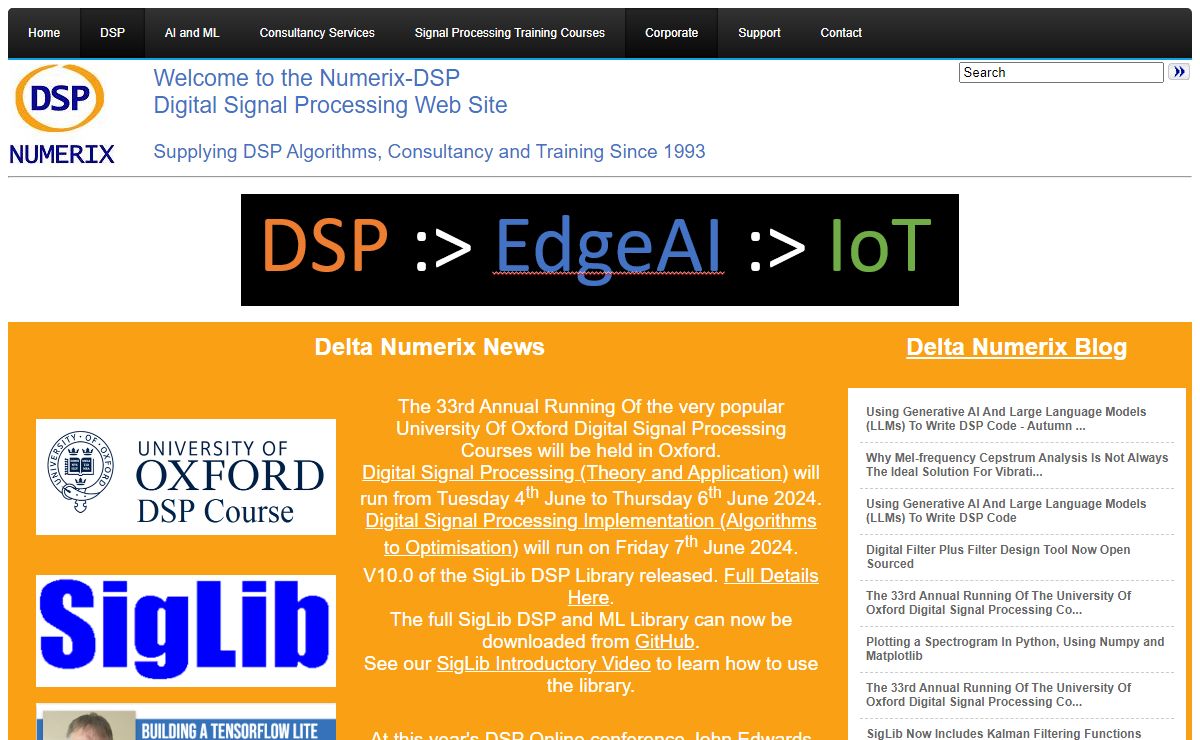Open the University of Oxford DSP Course image

point(186,477)
